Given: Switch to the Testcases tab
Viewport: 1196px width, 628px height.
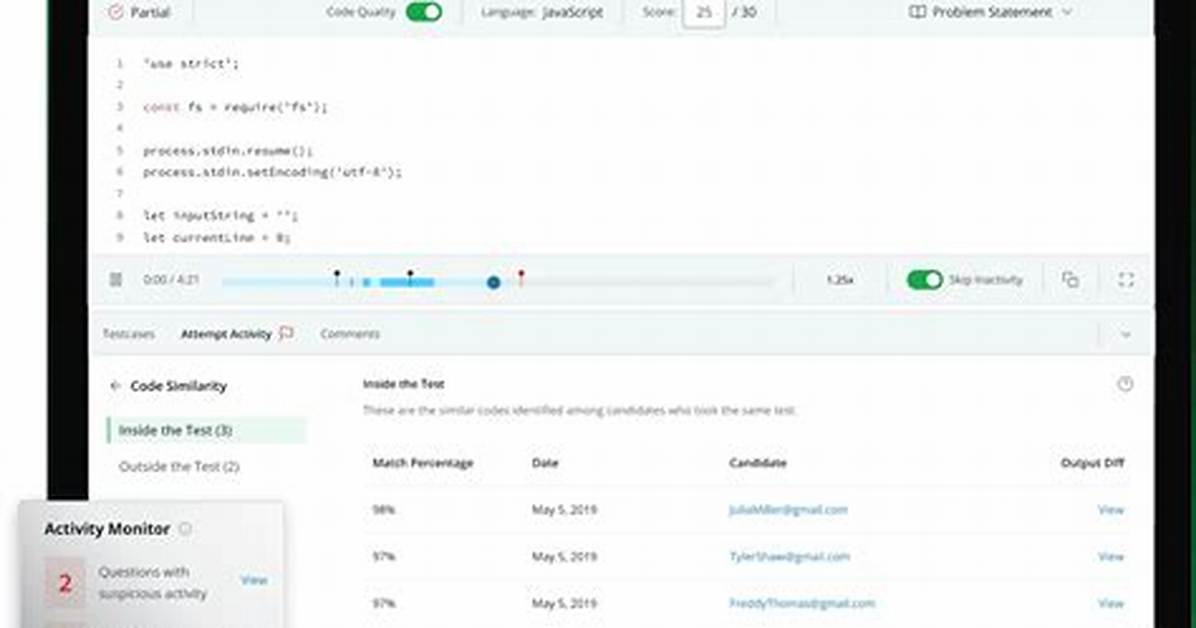Looking at the screenshot, I should [x=128, y=334].
